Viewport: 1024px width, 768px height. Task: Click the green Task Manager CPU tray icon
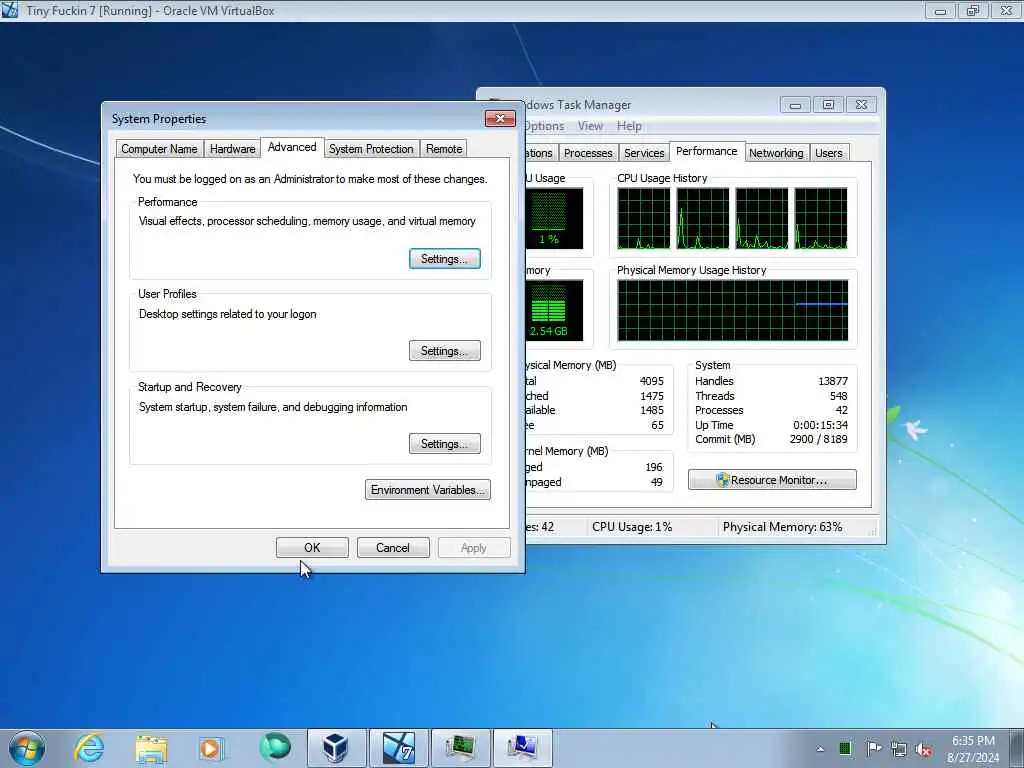pos(845,748)
